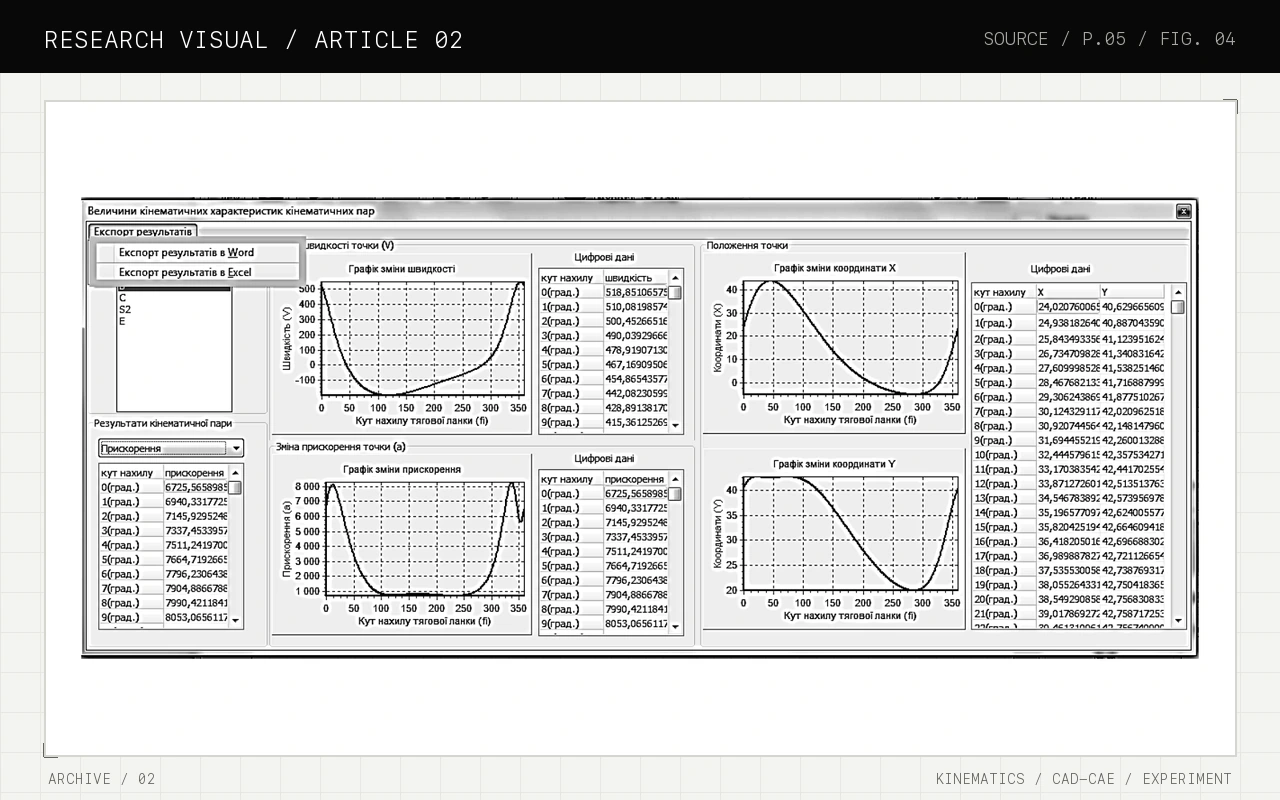Choose Експорт результатів в Excel
Viewport: 1280px width, 800px height.
pyautogui.click(x=198, y=272)
